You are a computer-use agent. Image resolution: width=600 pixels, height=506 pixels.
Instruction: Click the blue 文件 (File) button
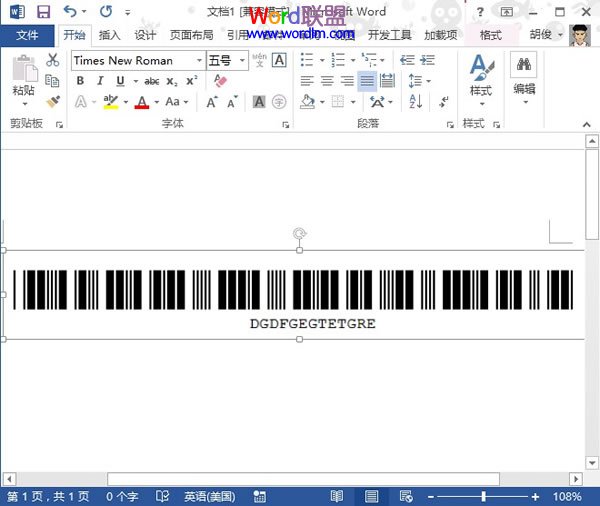tap(27, 35)
